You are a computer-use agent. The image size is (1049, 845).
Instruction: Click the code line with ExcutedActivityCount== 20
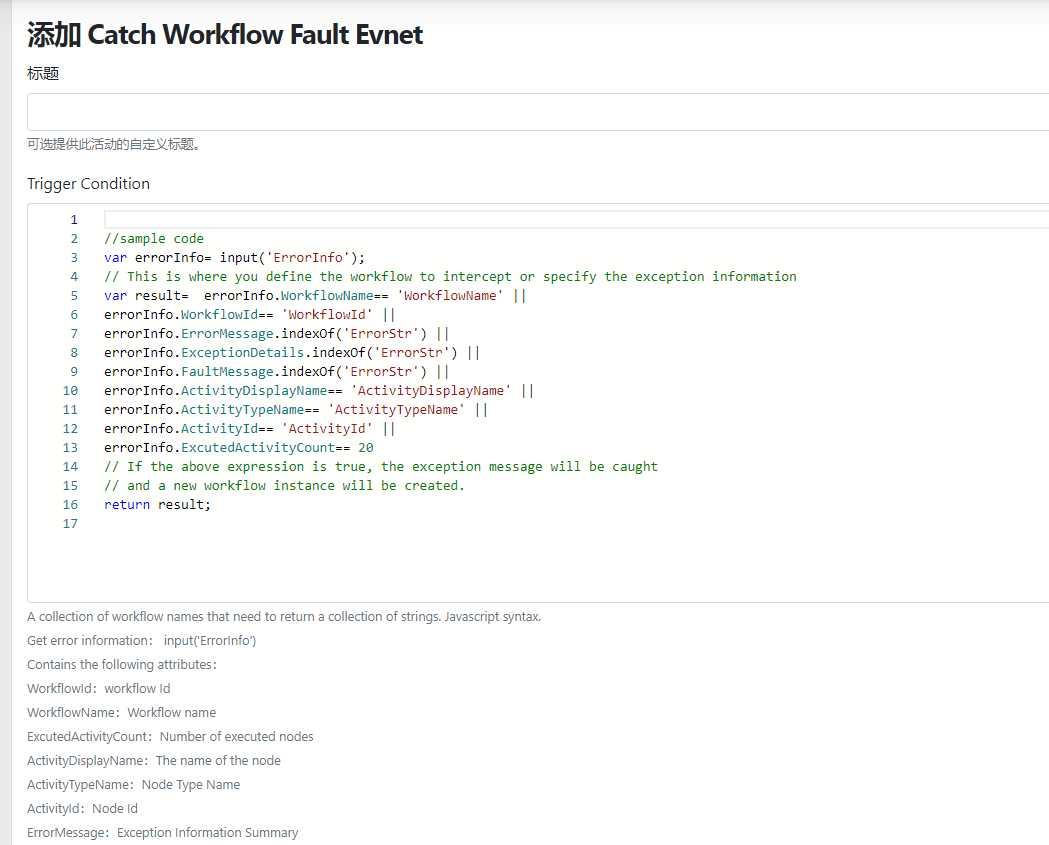239,448
